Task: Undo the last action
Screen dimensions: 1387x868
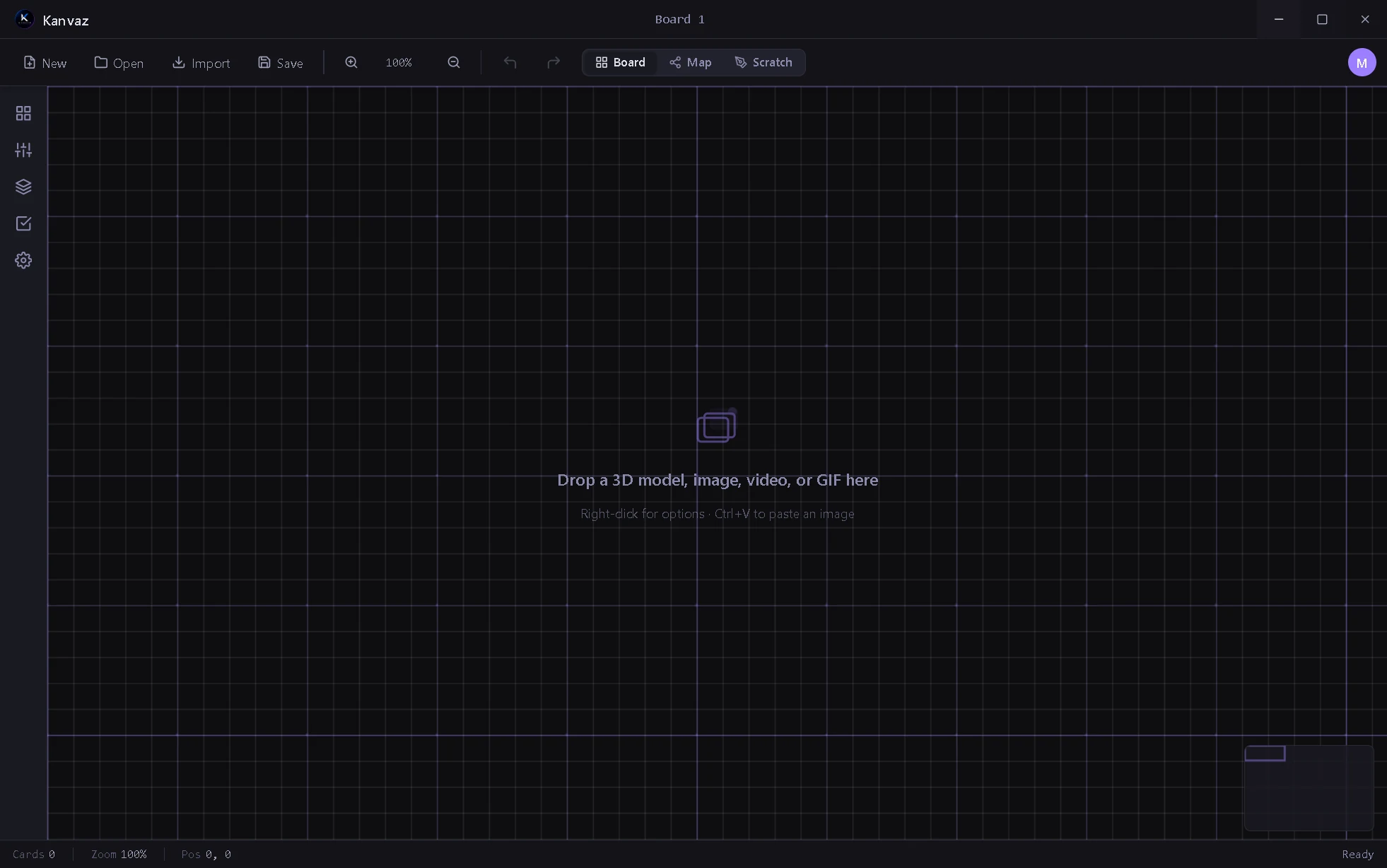Action: (x=510, y=62)
